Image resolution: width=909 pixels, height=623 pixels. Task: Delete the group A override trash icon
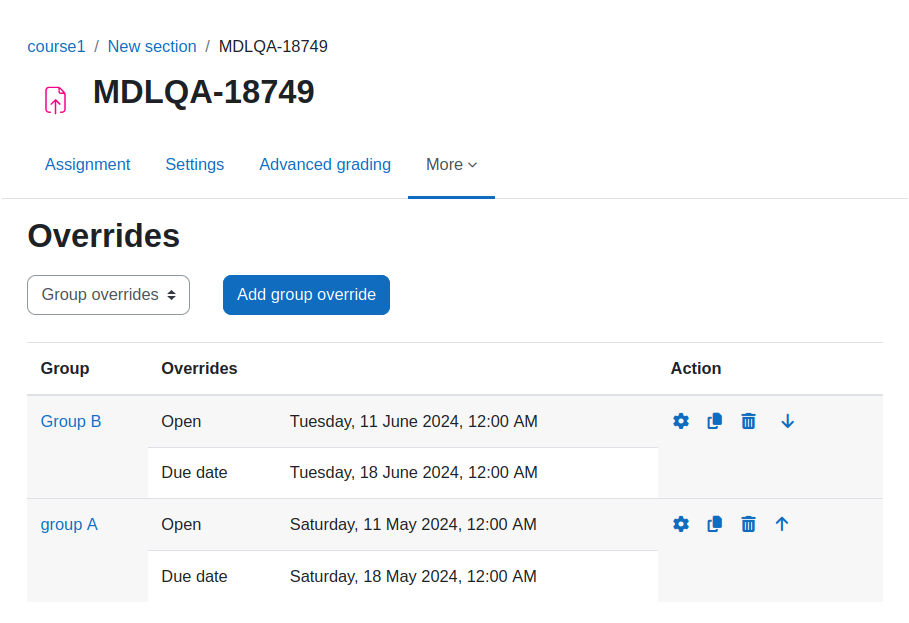pyautogui.click(x=748, y=524)
